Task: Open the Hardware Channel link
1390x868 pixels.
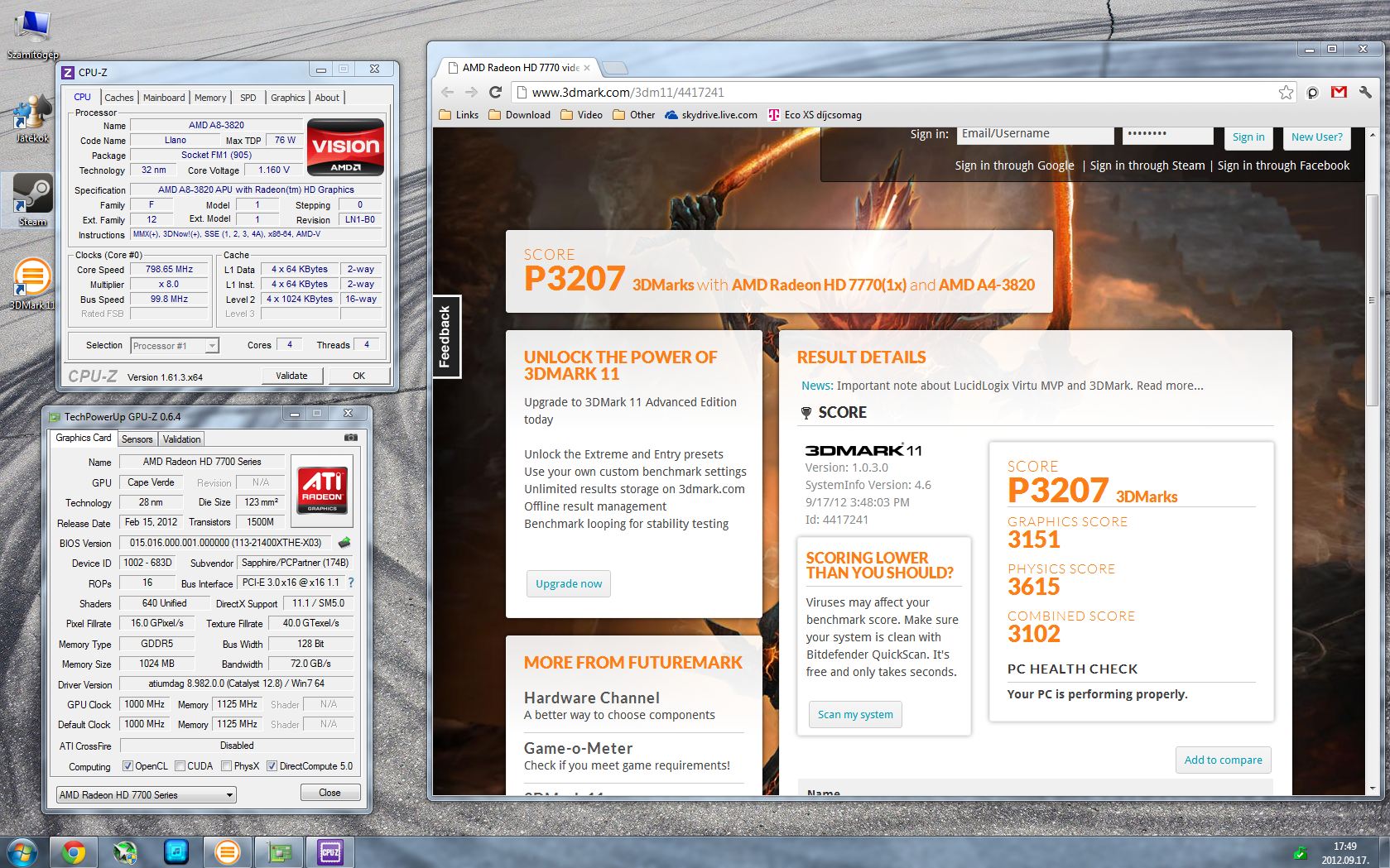Action: (x=592, y=698)
